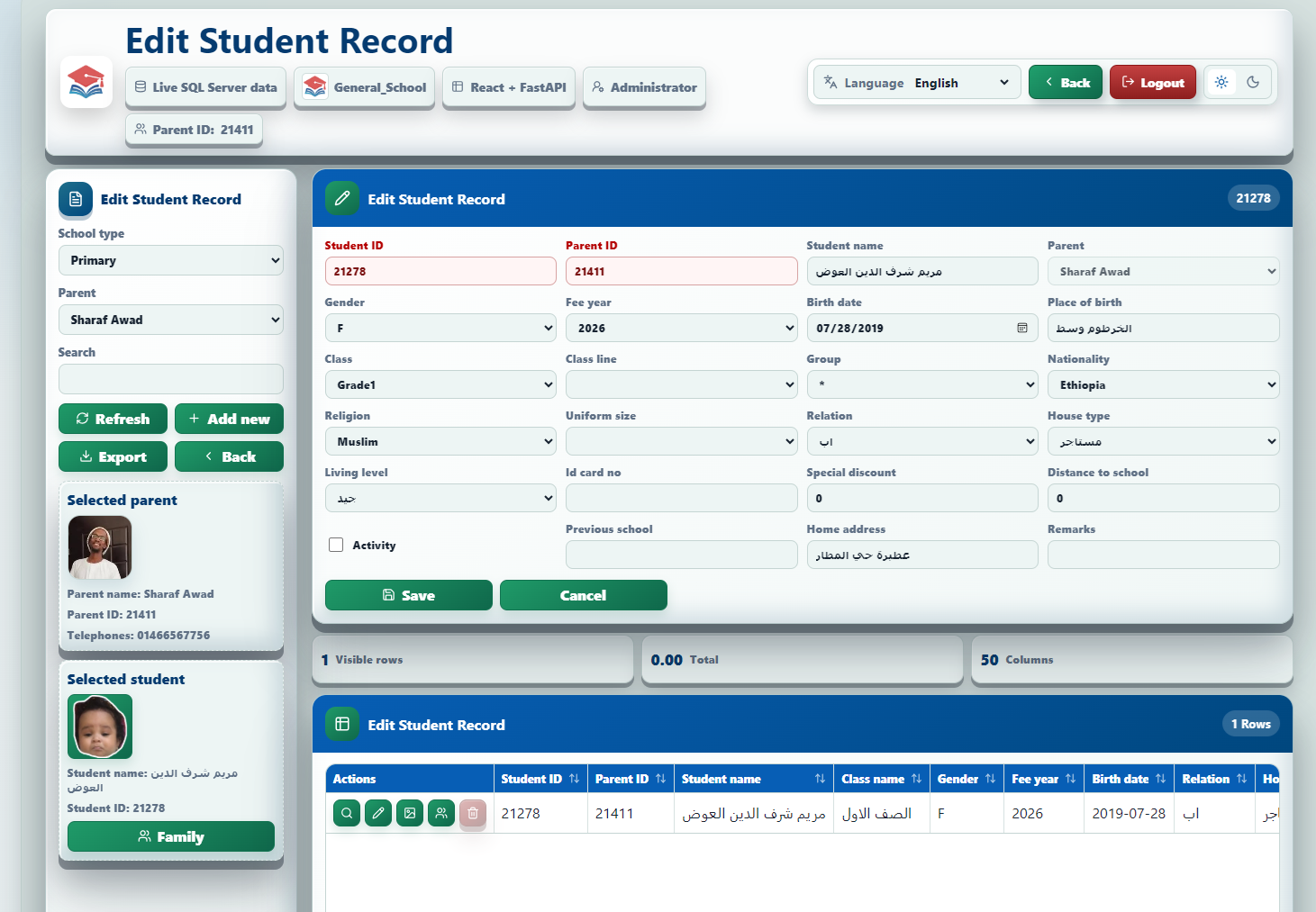Click the selected parent photo thumbnail

point(100,547)
